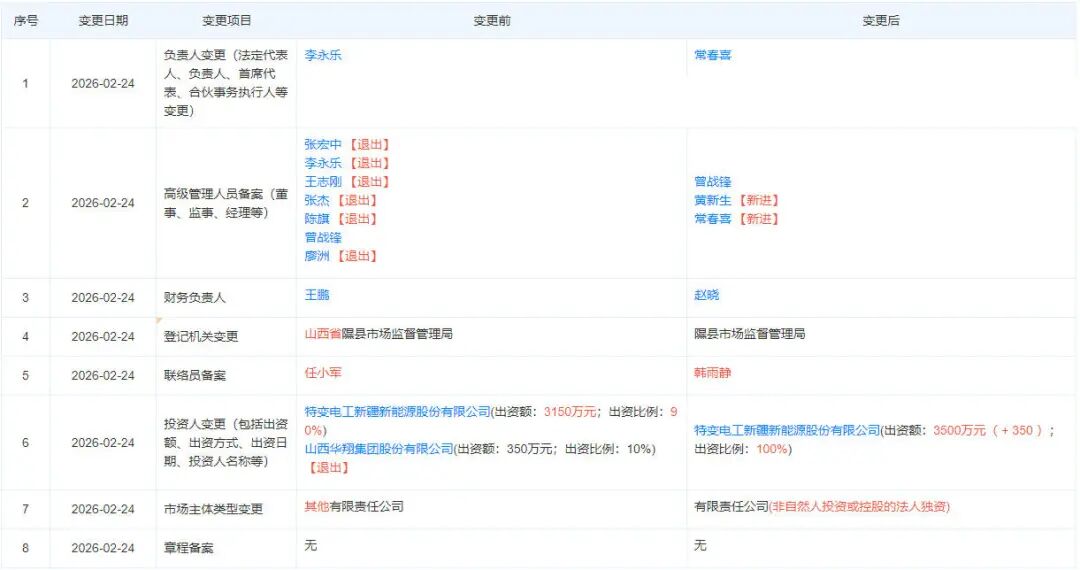Click the 退出 tag under 山西华翔集团
The height and width of the screenshot is (570, 1080).
pyautogui.click(x=329, y=467)
